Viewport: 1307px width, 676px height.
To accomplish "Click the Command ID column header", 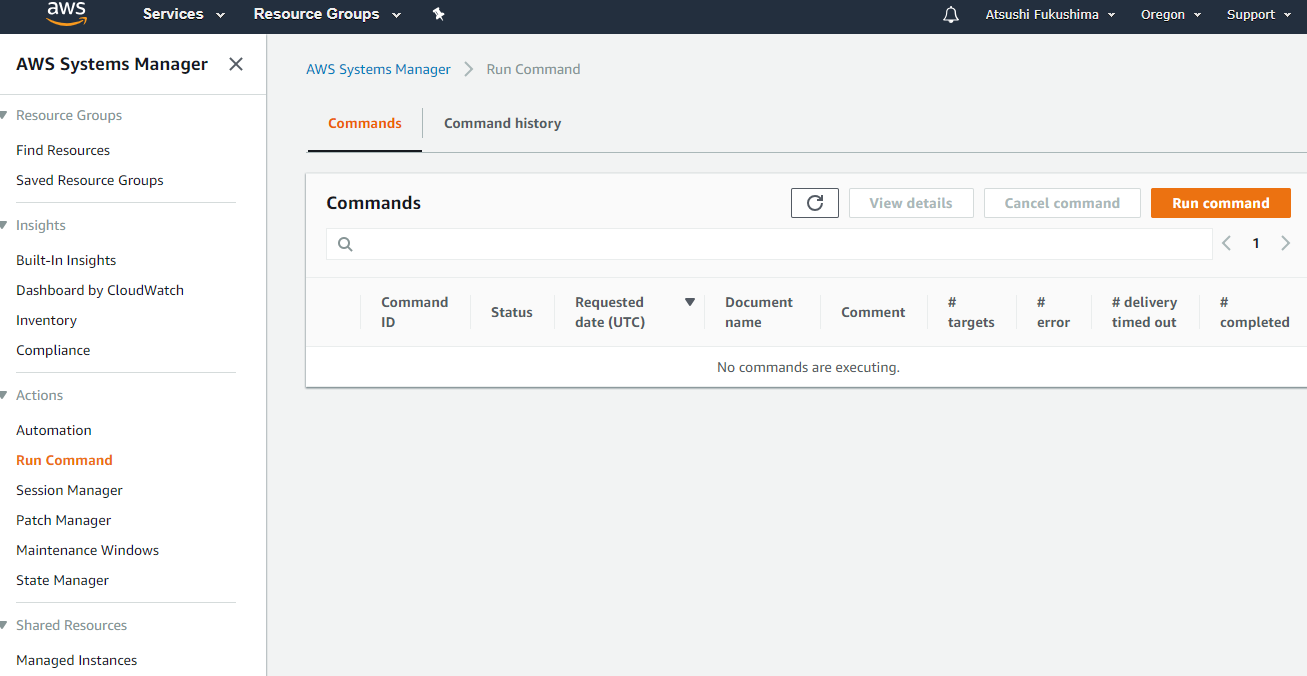I will [x=414, y=312].
